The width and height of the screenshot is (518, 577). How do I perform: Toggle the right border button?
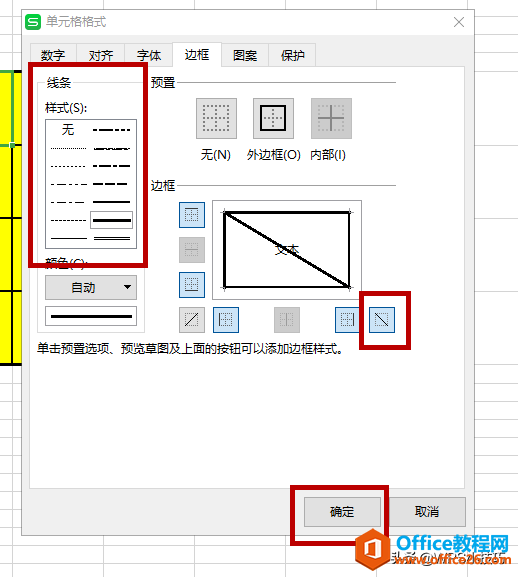click(347, 320)
